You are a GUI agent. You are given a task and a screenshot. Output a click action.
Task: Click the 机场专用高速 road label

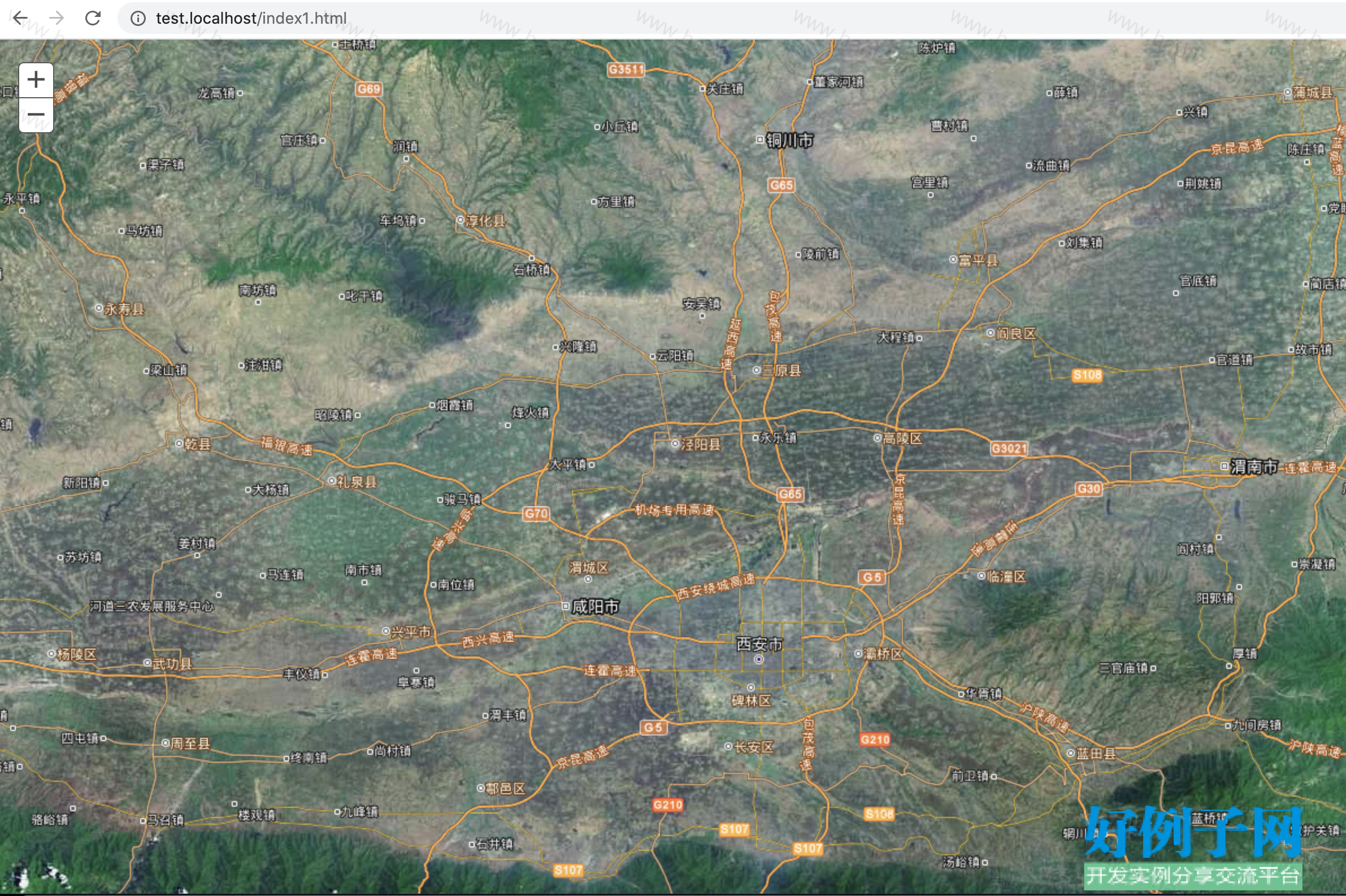[675, 510]
